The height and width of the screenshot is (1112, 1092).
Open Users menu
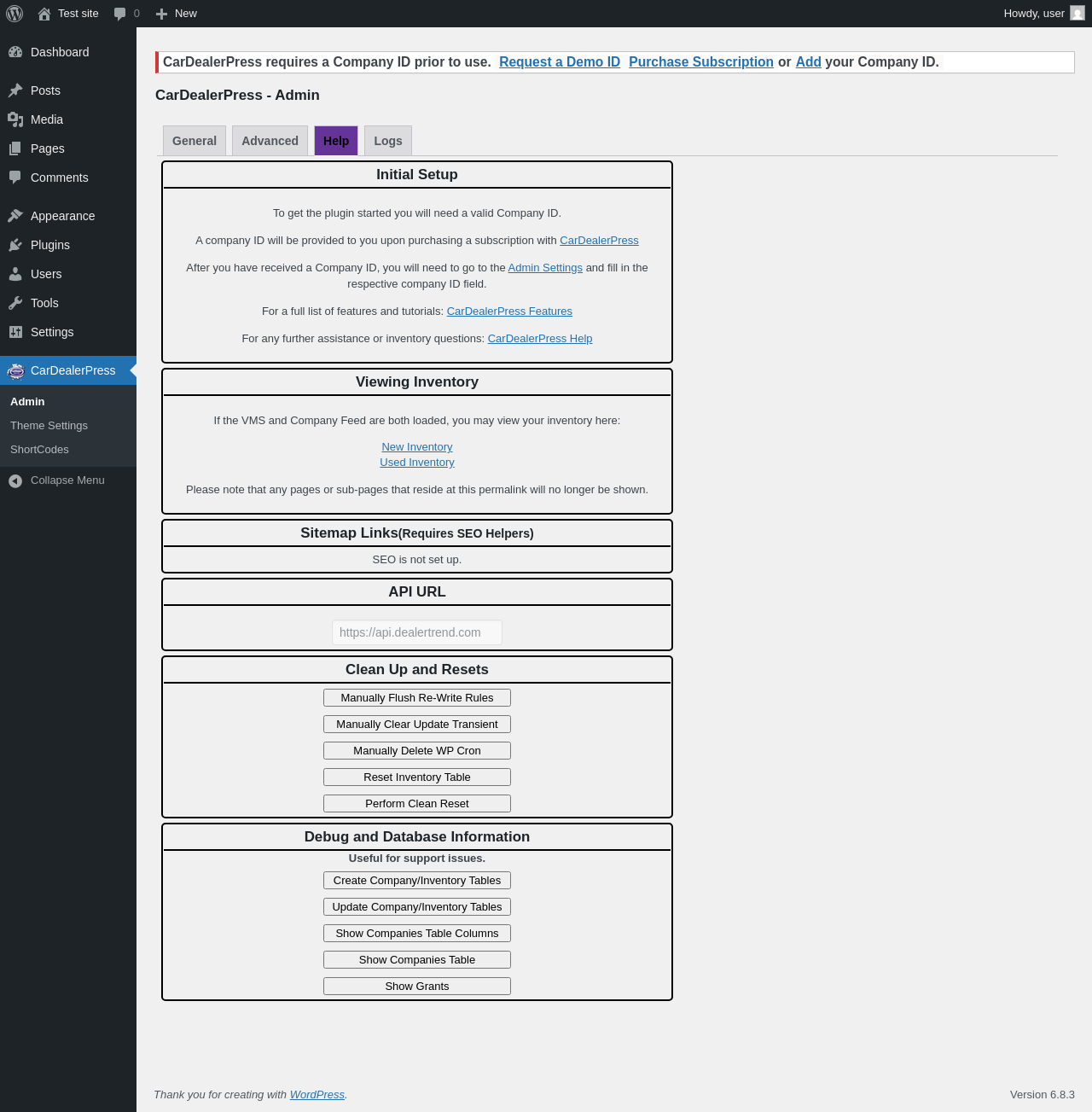[x=68, y=274]
